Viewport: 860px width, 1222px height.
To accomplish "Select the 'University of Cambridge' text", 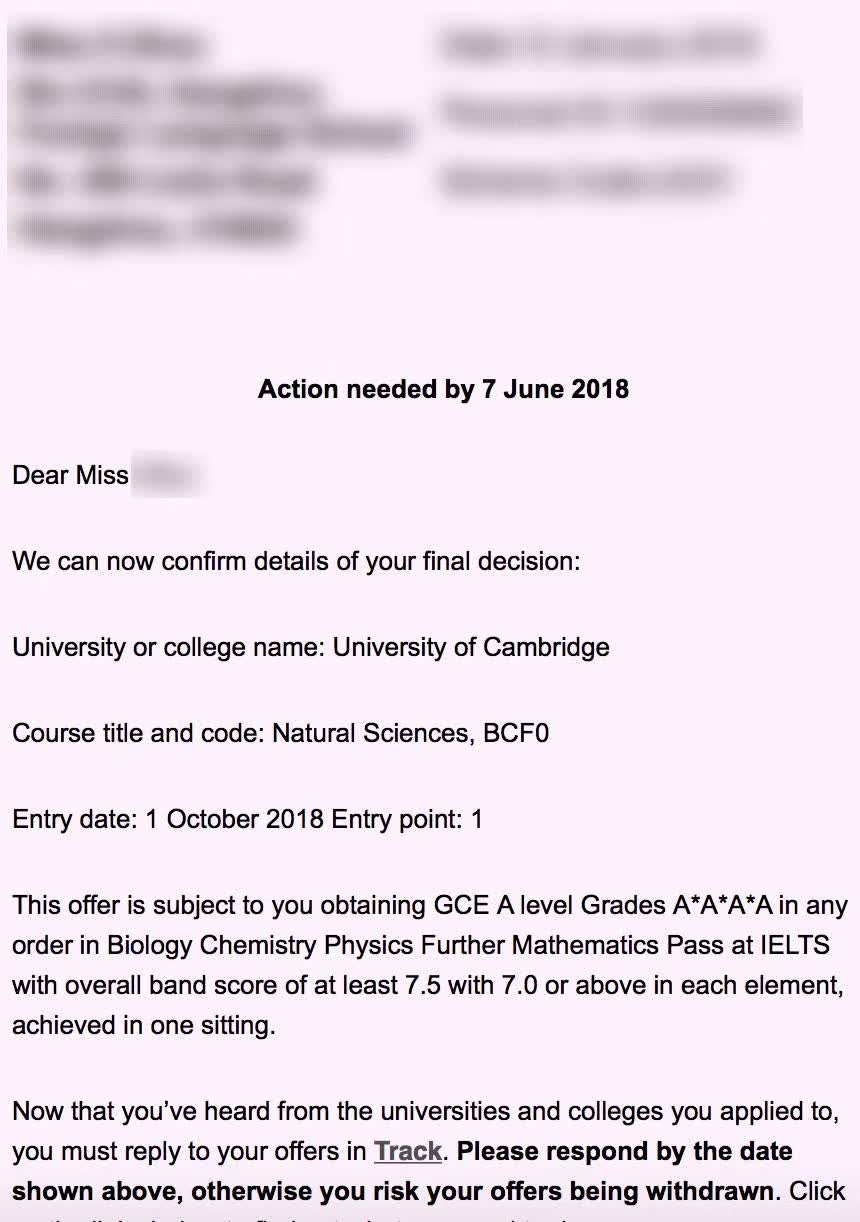I will coord(471,647).
